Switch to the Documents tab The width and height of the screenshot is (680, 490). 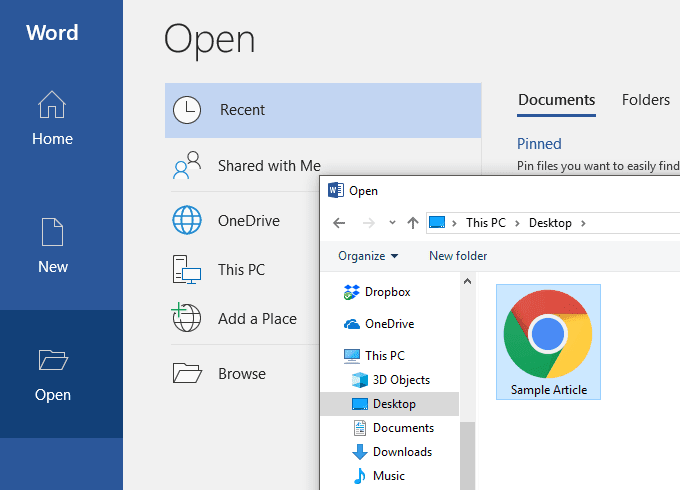click(556, 100)
